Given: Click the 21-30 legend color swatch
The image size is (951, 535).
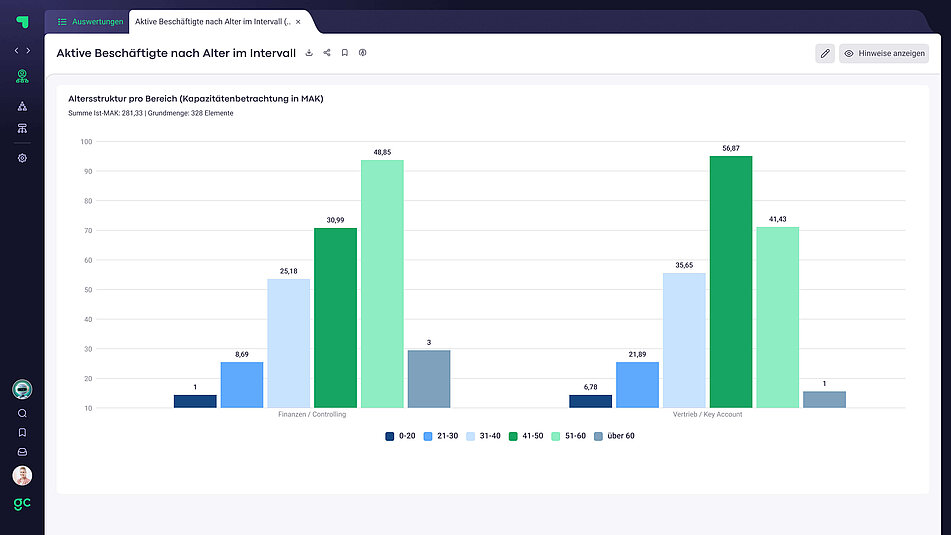Looking at the screenshot, I should (x=428, y=436).
